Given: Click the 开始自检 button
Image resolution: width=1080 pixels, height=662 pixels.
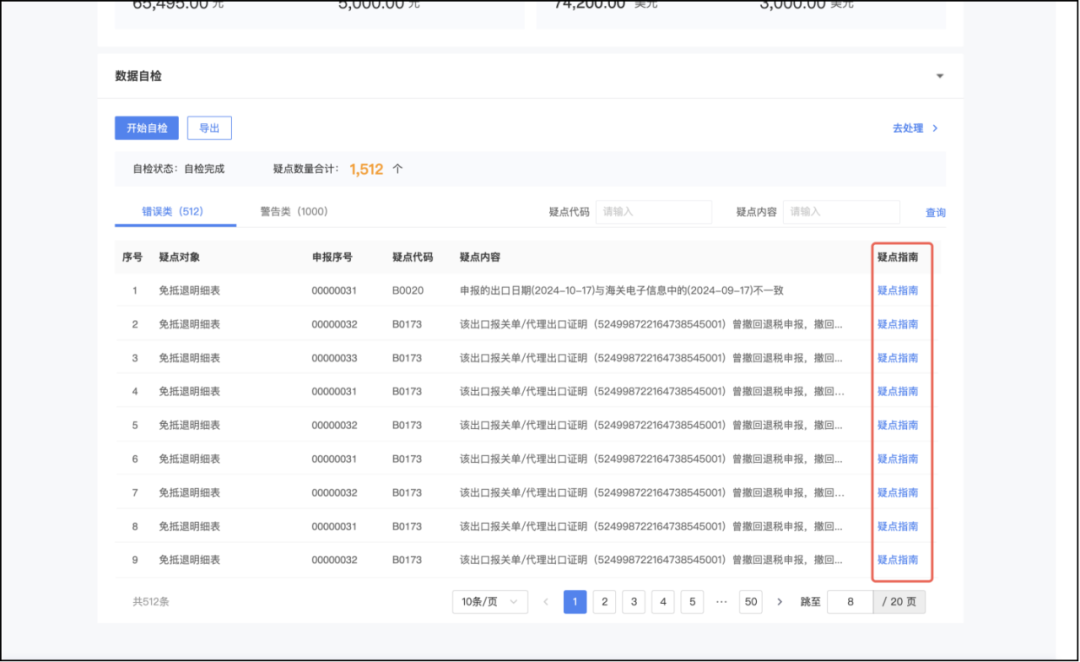Looking at the screenshot, I should pos(146,128).
